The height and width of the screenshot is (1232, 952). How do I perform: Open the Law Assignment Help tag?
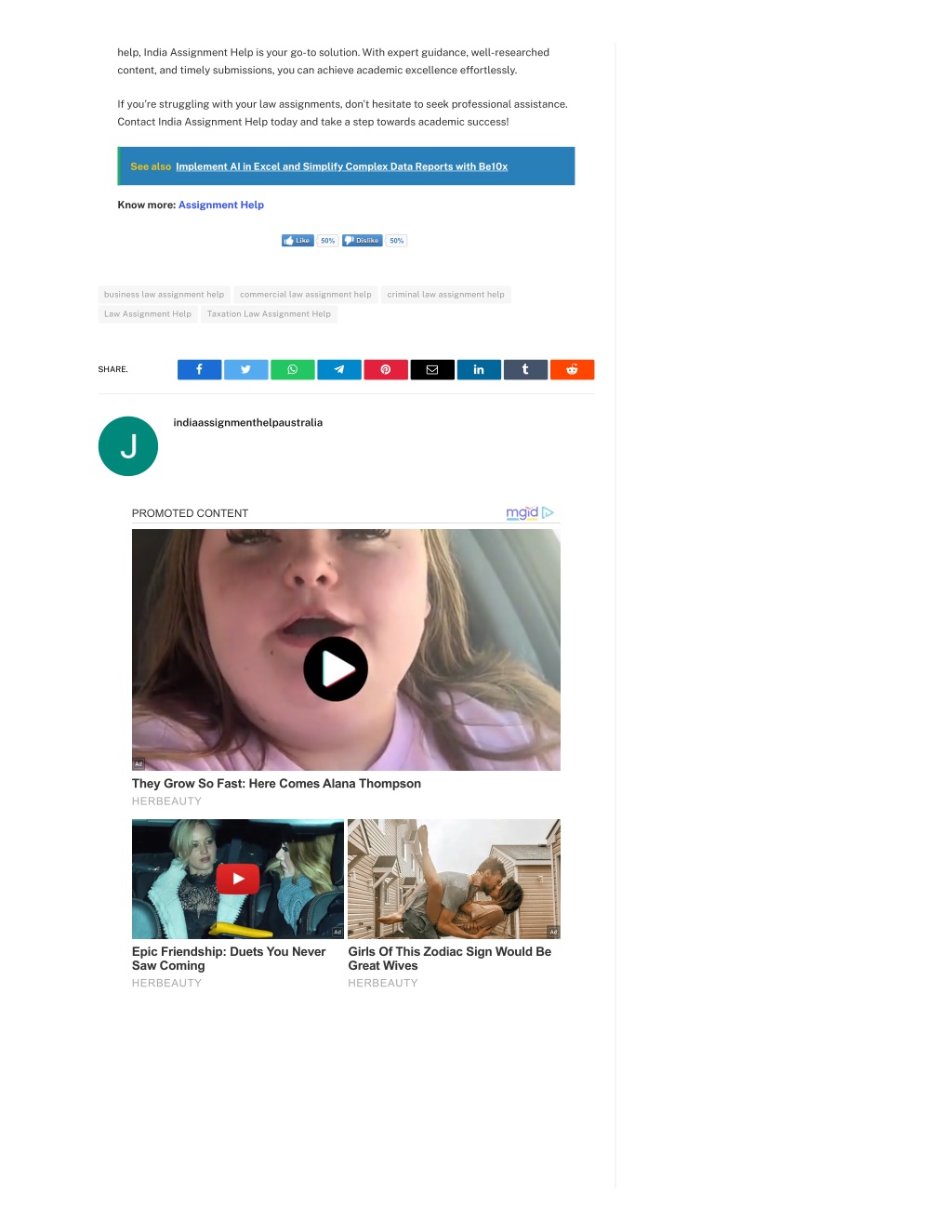[x=148, y=314]
